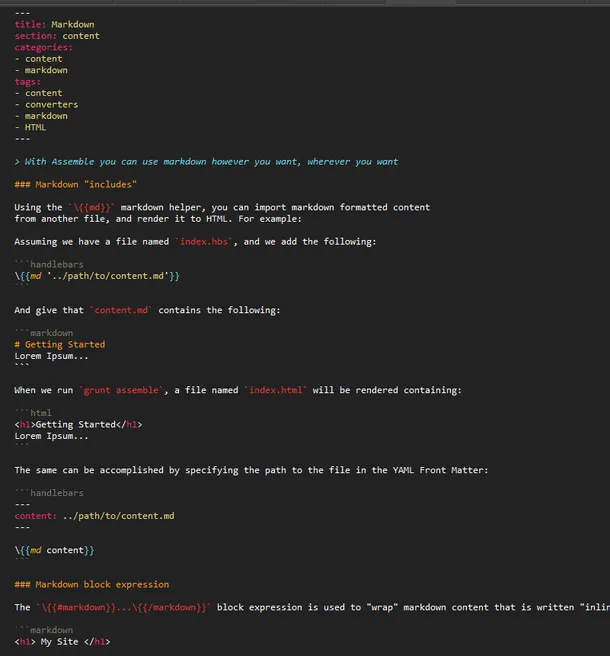Click the line \{{md '../path/to/content.md'}}
The height and width of the screenshot is (656, 610).
pos(97,276)
